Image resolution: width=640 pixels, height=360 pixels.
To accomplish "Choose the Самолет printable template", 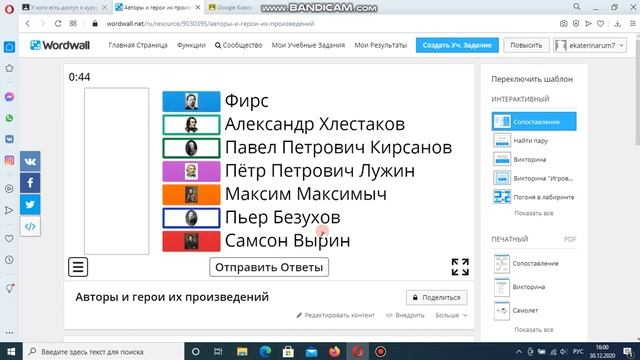I will [x=534, y=310].
